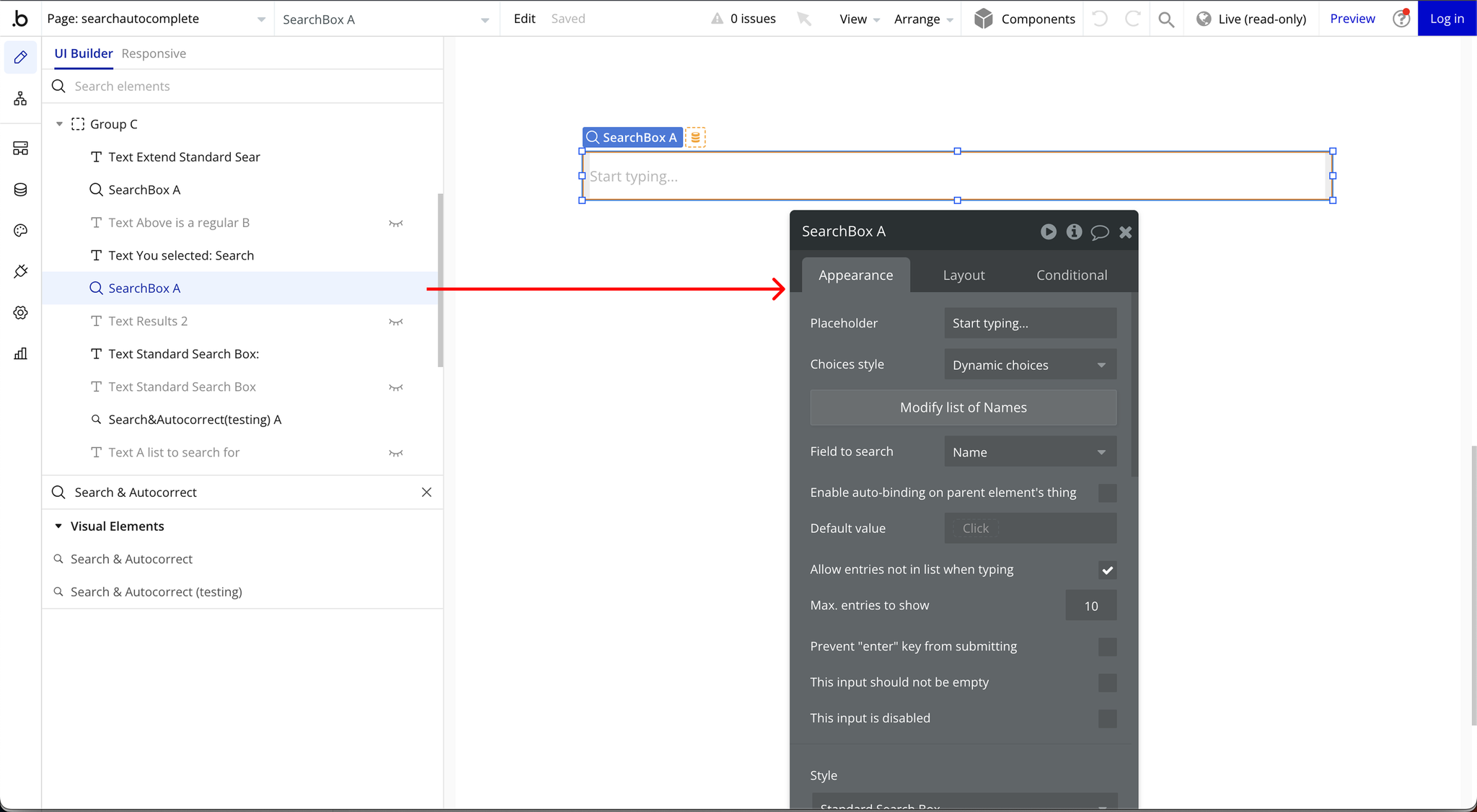Click the draw/pencil tool icon

[20, 57]
